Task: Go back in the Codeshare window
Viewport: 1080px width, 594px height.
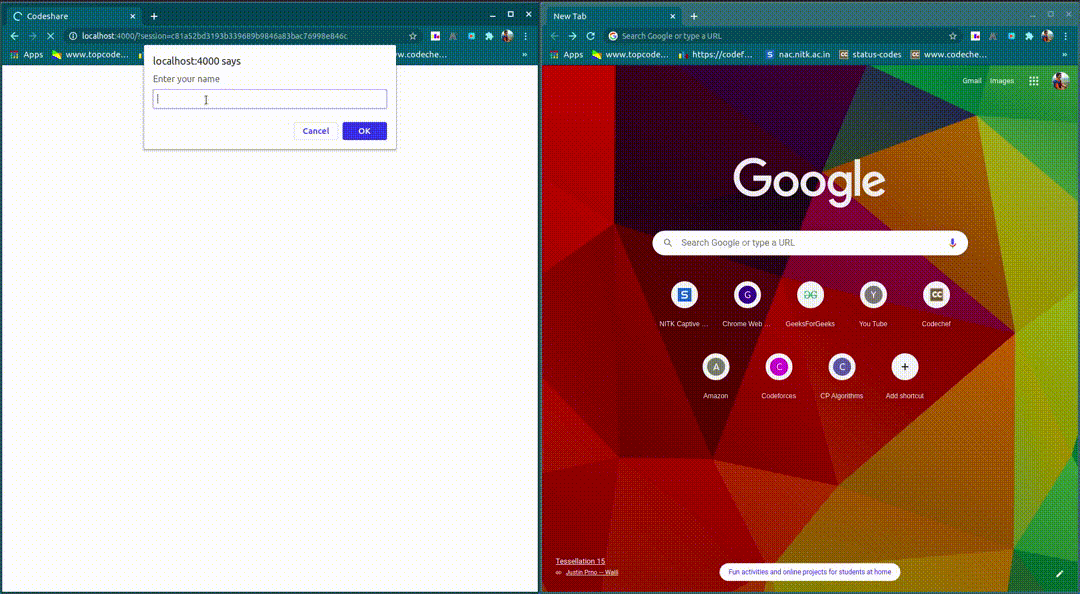Action: tap(14, 36)
